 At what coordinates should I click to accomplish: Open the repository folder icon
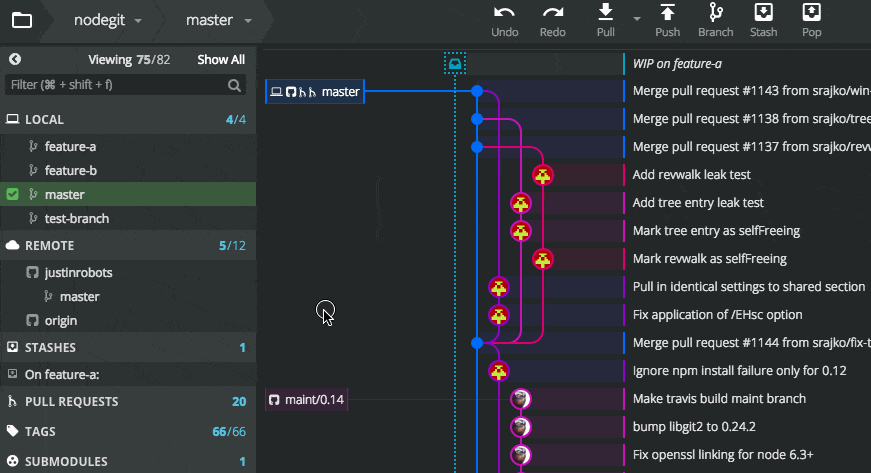click(x=22, y=21)
